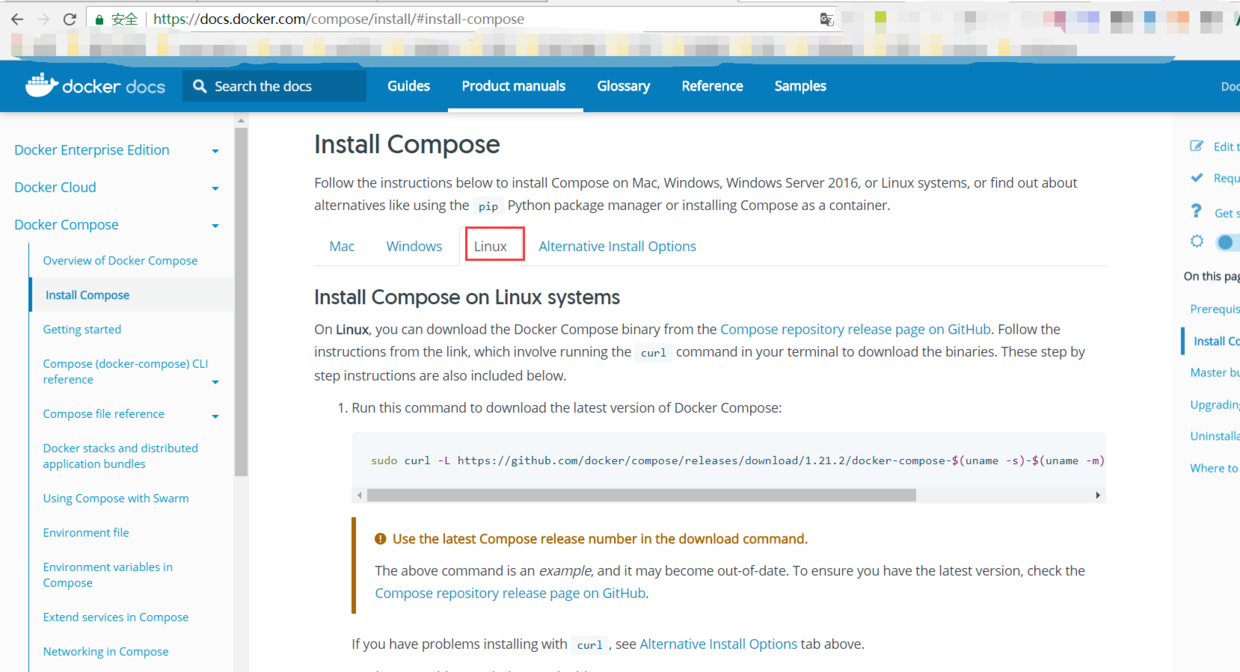Open Docker Compose sidebar section
1240x672 pixels.
pyautogui.click(x=66, y=225)
